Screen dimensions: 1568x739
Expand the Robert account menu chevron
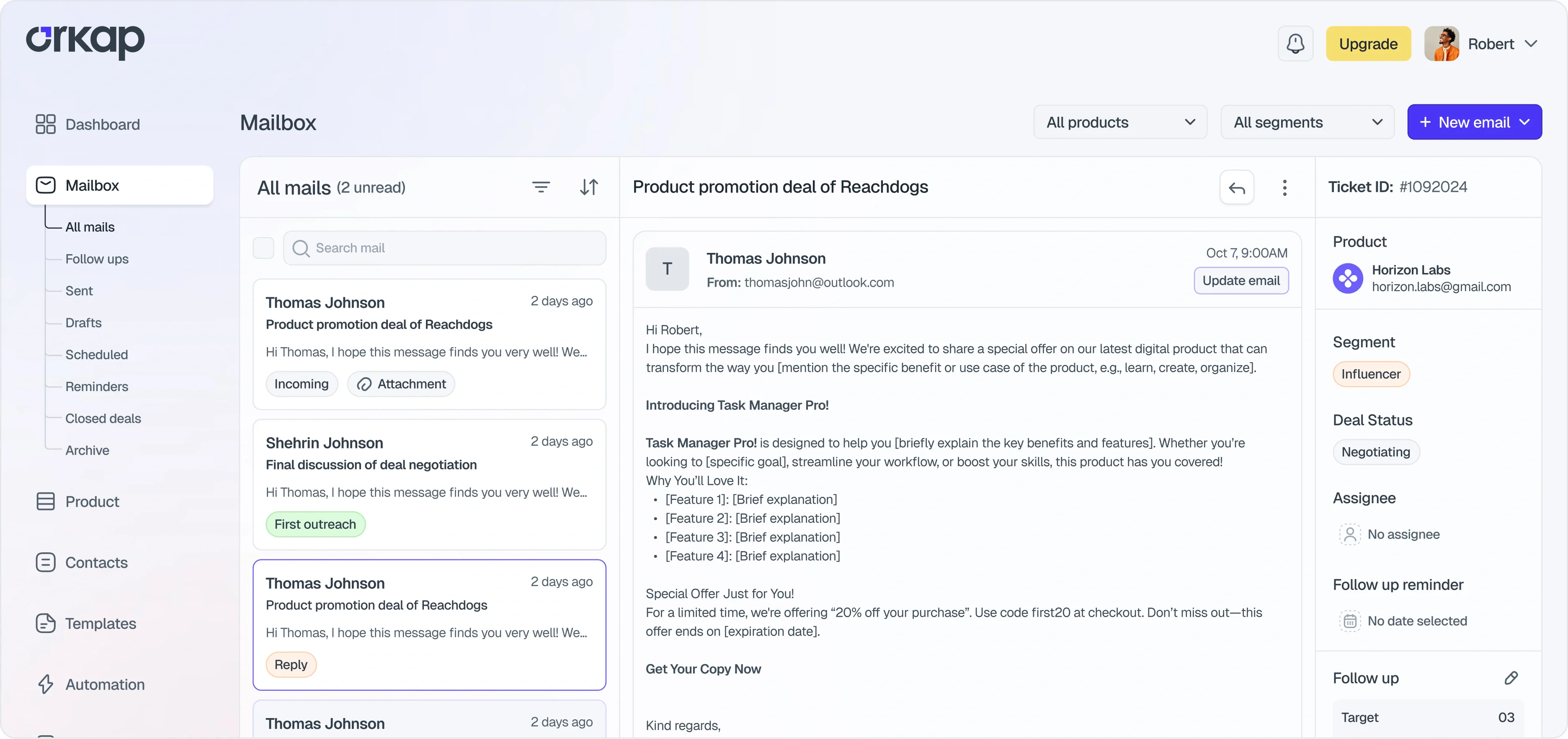[1530, 44]
